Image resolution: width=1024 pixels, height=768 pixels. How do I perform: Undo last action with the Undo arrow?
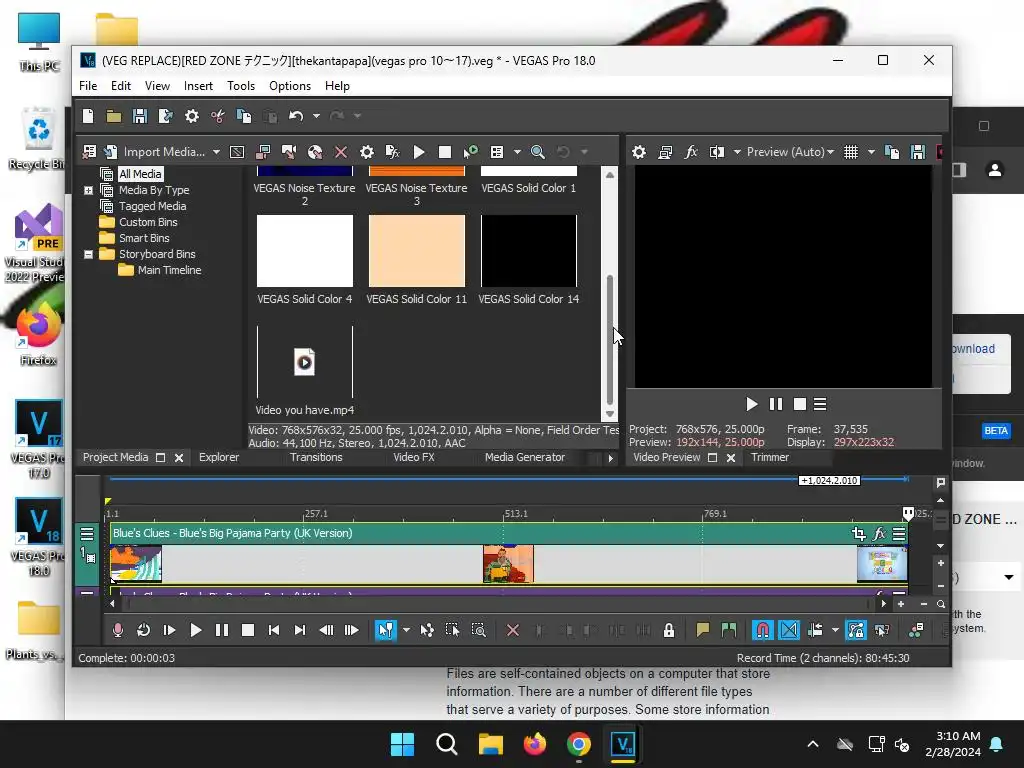[296, 116]
